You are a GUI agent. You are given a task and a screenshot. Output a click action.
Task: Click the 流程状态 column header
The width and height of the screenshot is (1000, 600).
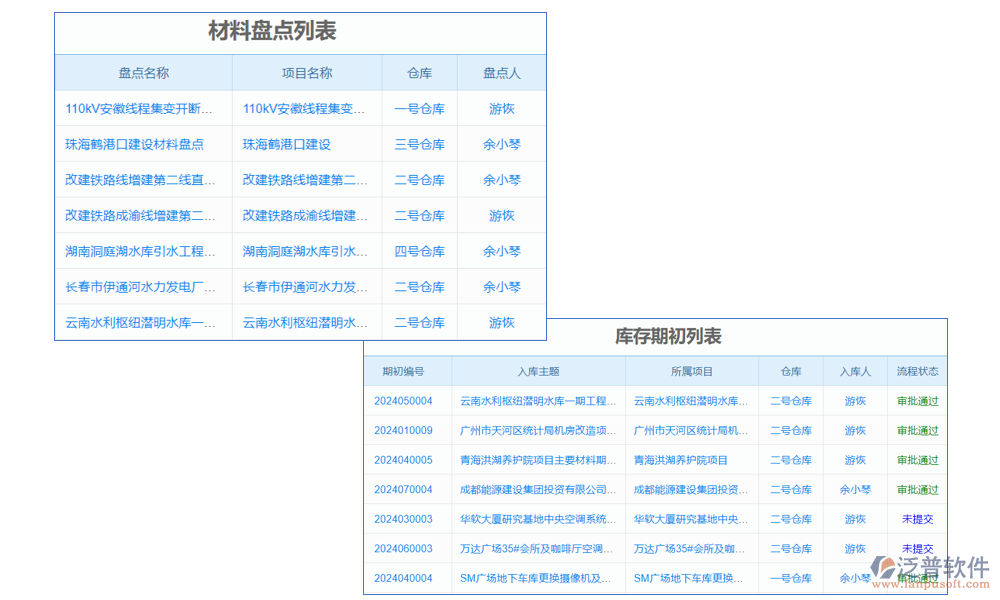918,371
